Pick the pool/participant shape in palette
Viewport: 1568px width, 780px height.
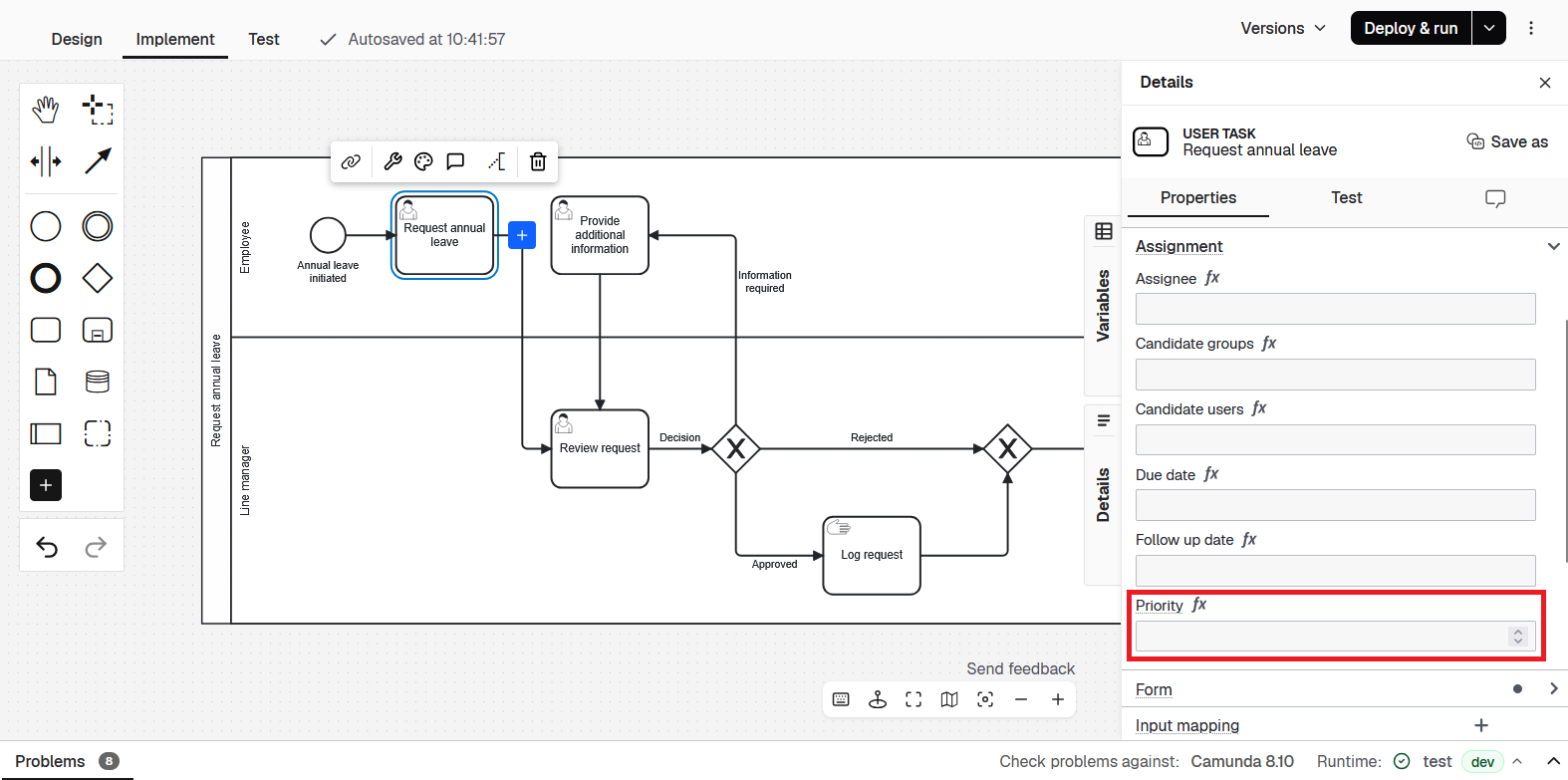46,433
